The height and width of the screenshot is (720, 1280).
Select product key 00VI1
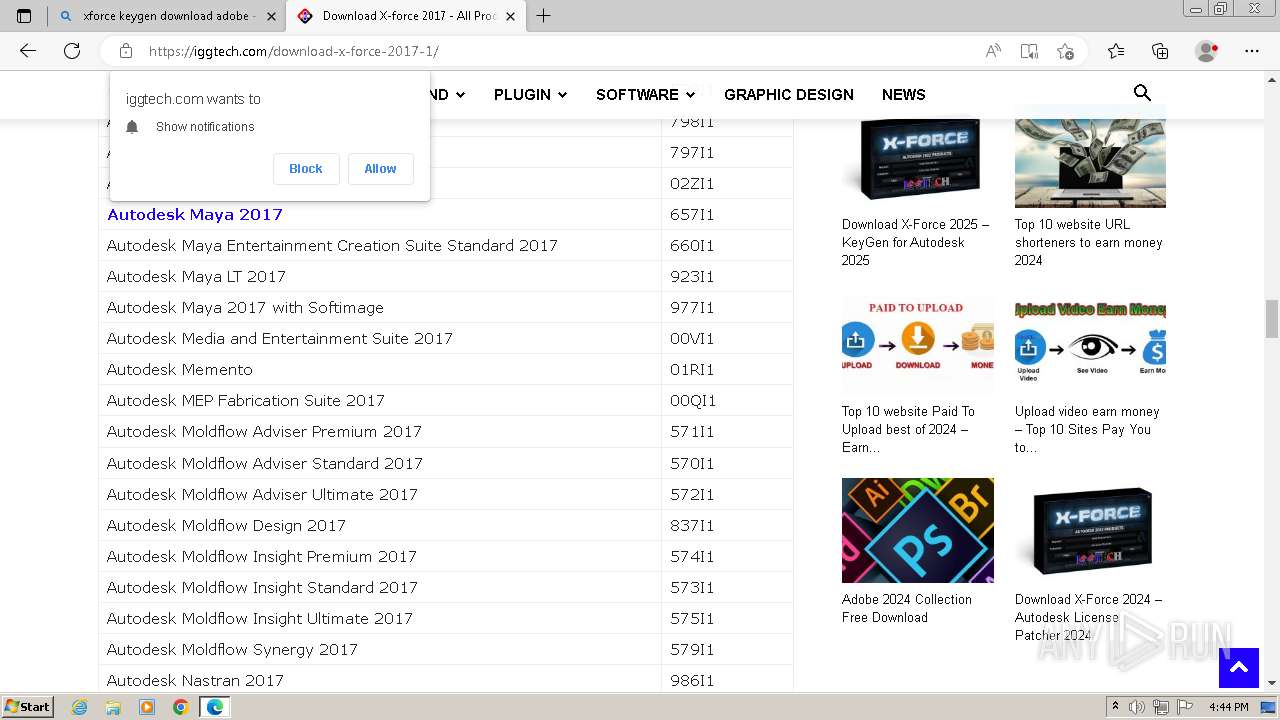pyautogui.click(x=692, y=338)
